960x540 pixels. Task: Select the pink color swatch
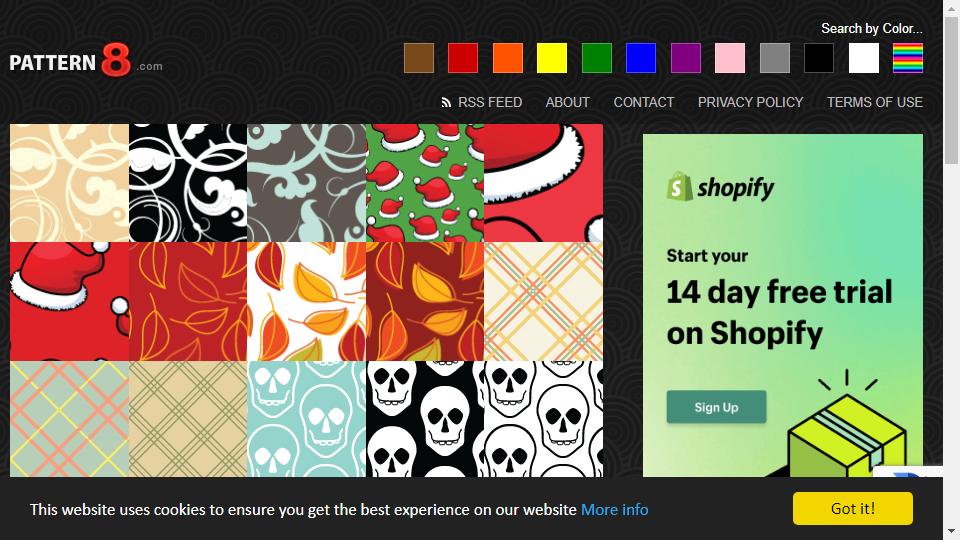730,58
